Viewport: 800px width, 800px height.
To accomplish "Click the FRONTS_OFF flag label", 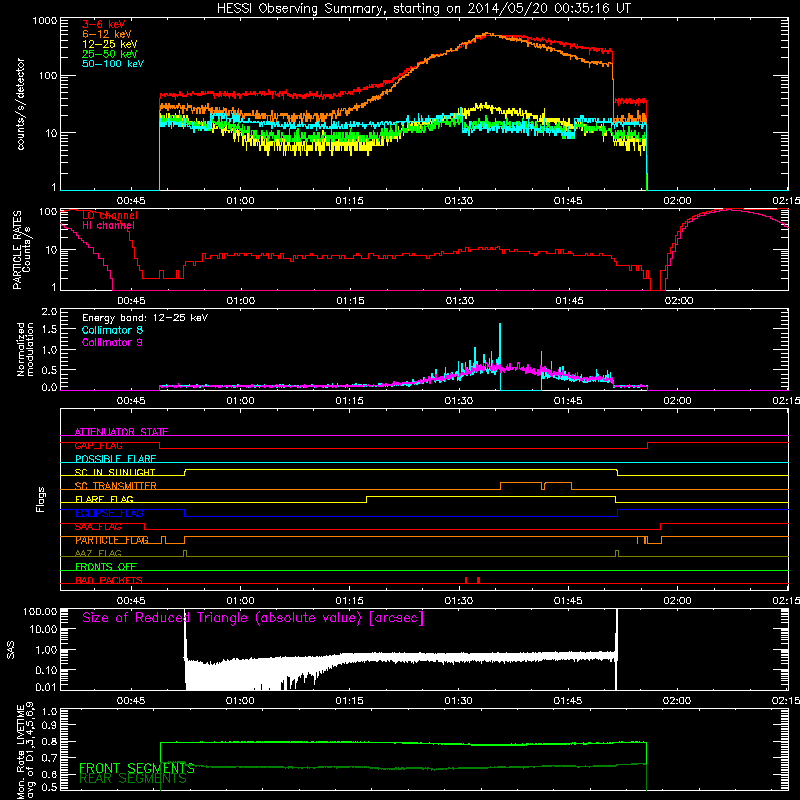I will (x=106, y=567).
